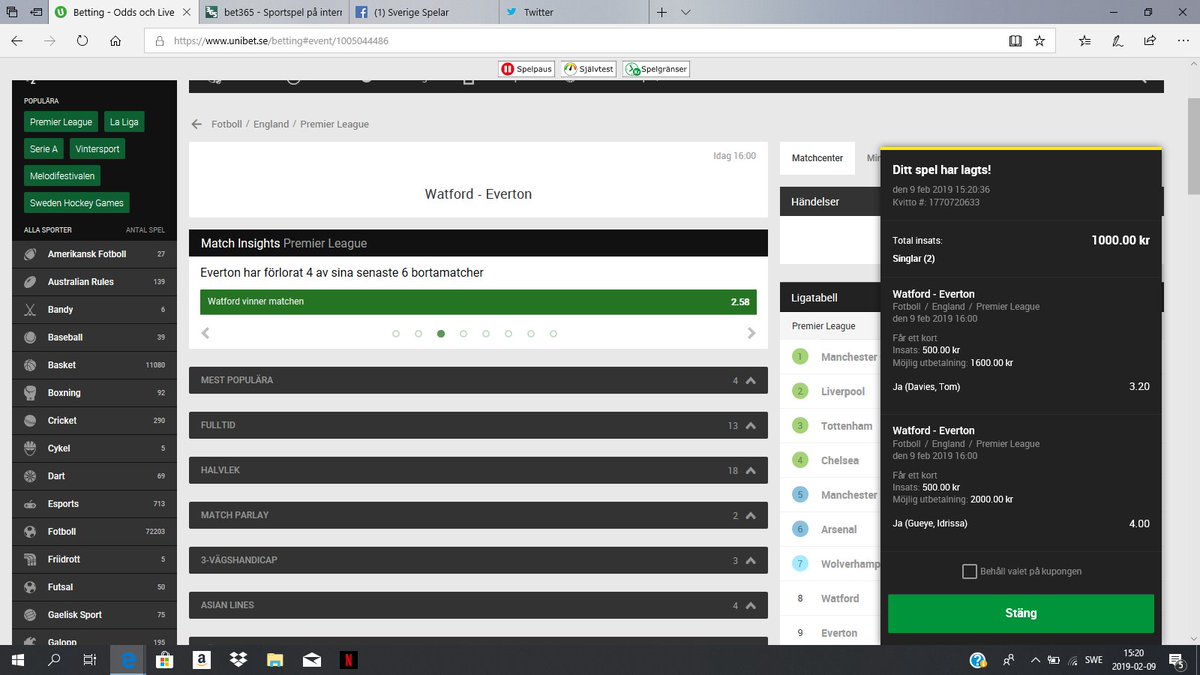Open the Självtest tool
This screenshot has width=1200, height=675.
coord(589,69)
